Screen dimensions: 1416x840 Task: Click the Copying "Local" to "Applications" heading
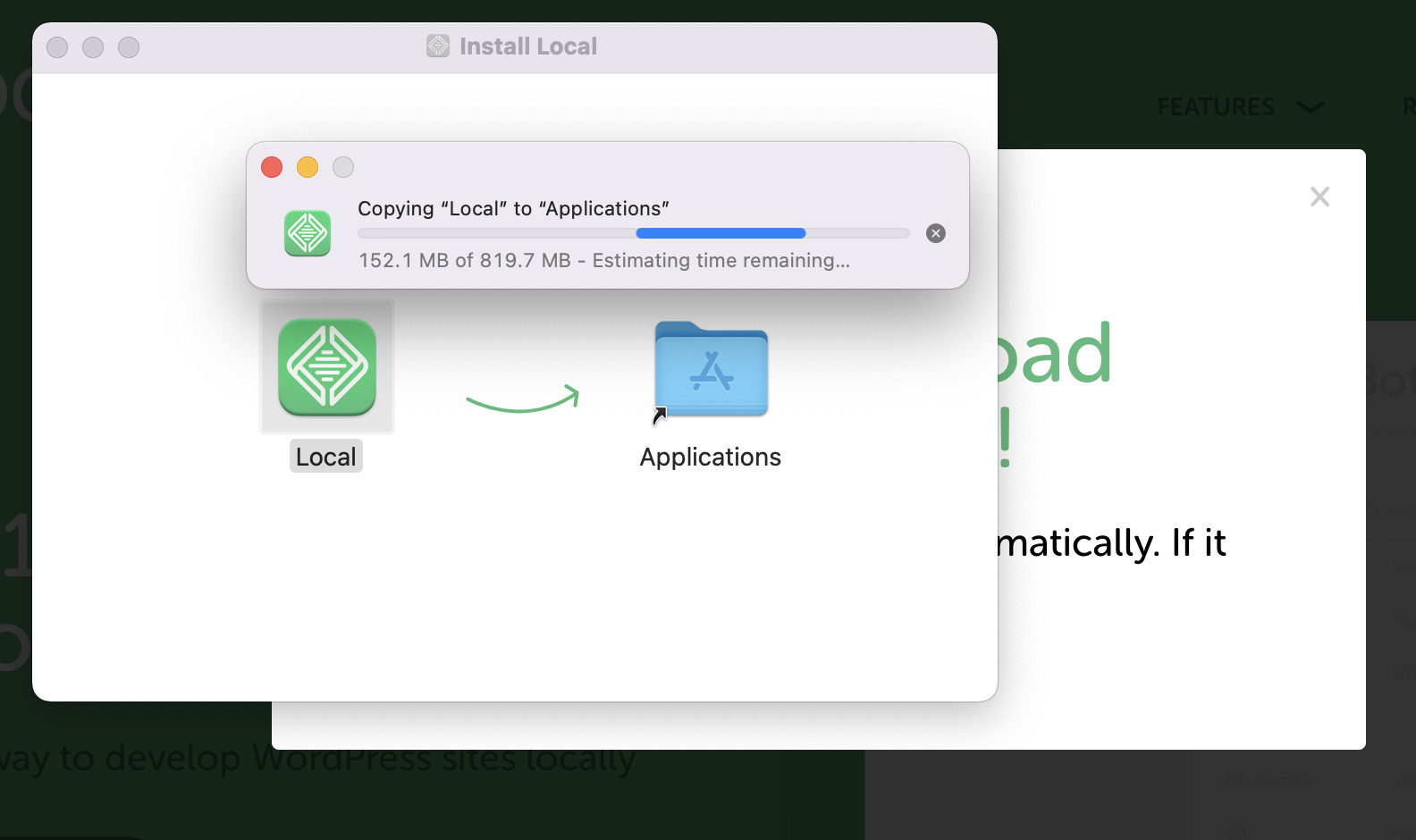point(513,208)
